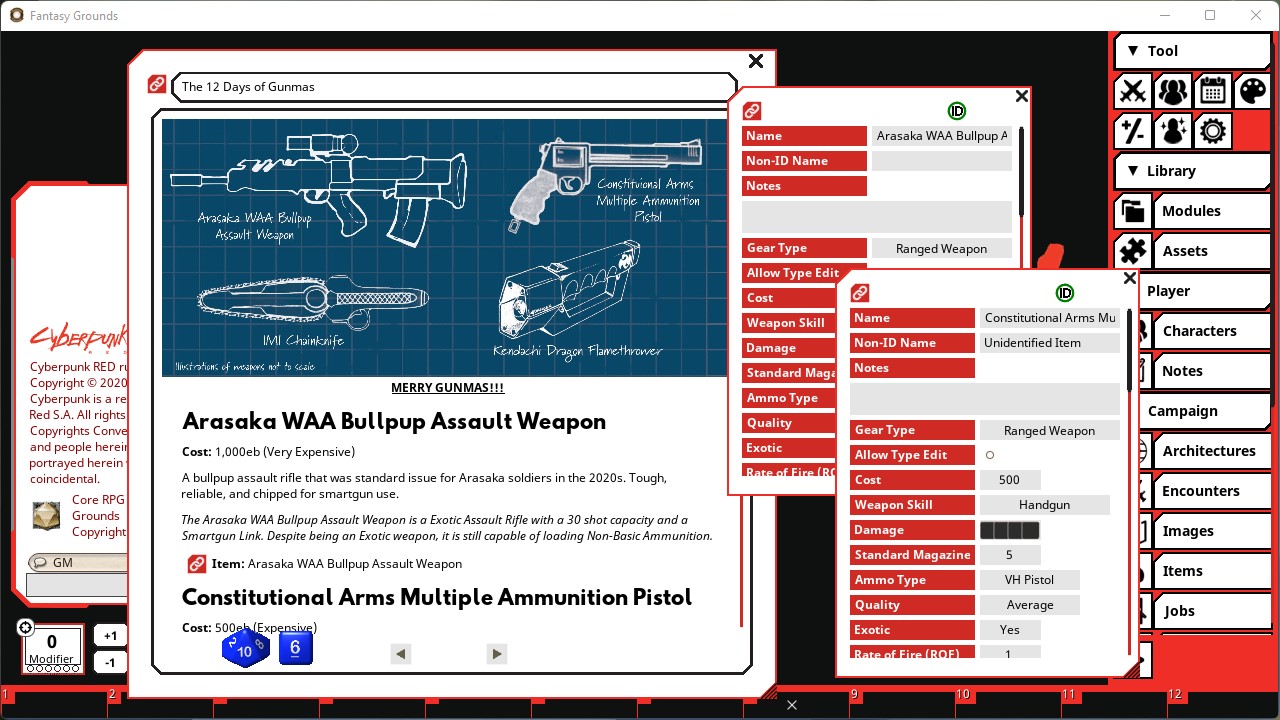Open the Assets library button
The height and width of the screenshot is (720, 1280).
point(1212,251)
